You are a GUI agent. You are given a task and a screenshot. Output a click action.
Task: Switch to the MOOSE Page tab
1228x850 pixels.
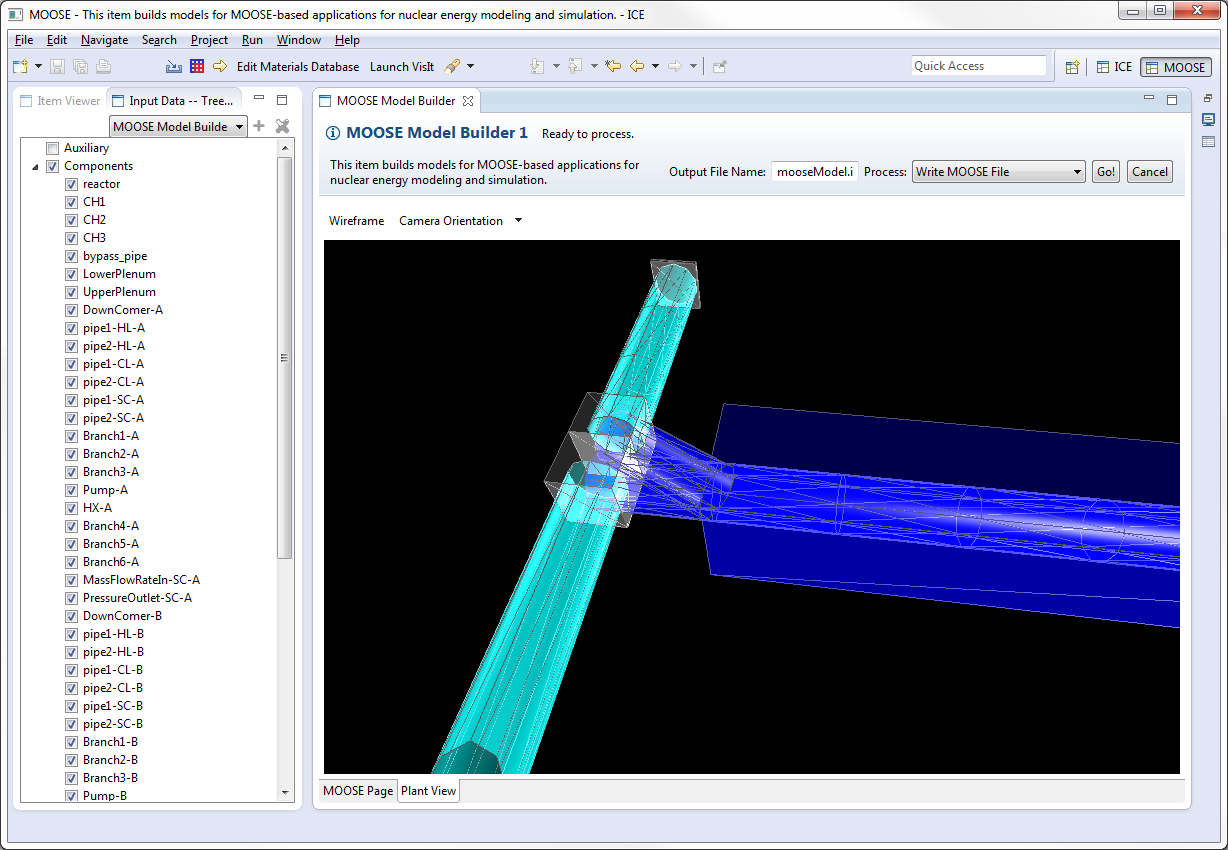click(x=358, y=791)
